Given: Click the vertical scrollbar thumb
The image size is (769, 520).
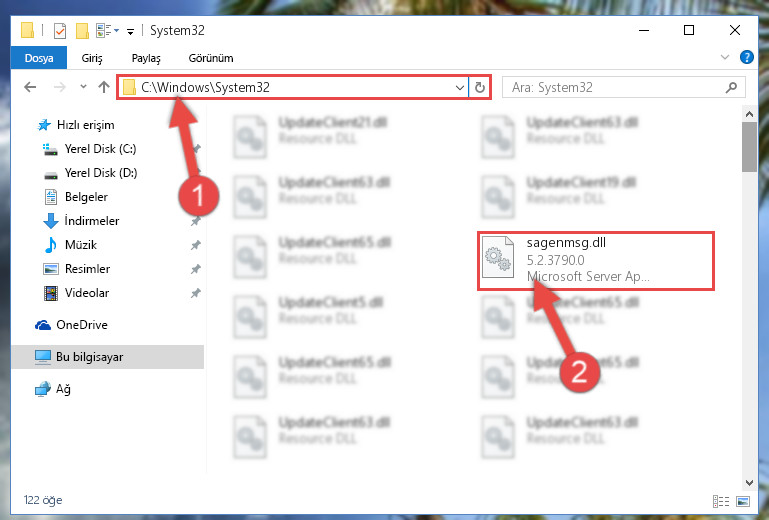Looking at the screenshot, I should [x=749, y=147].
